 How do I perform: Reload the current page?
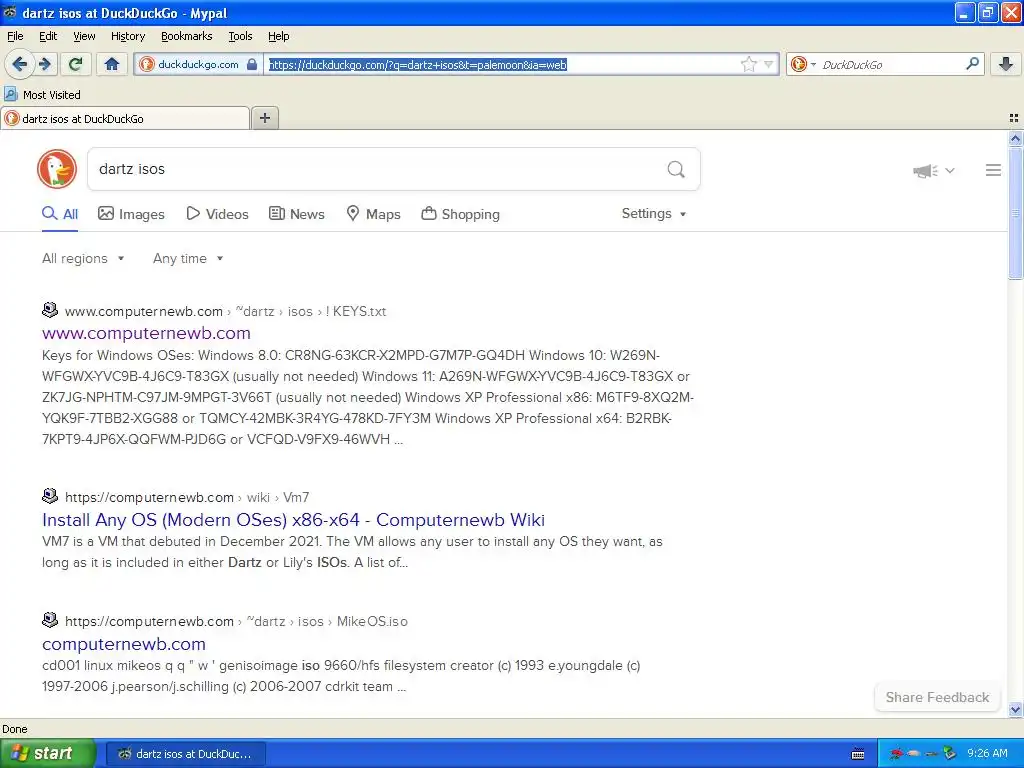point(76,64)
